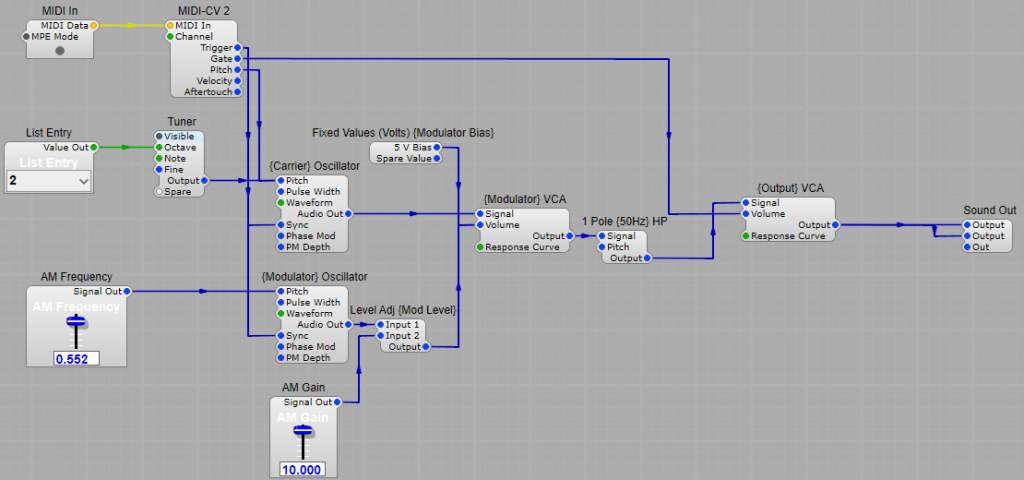Click the MPE Mode pin on MIDI In
1024x480 pixels.
(x=27, y=37)
